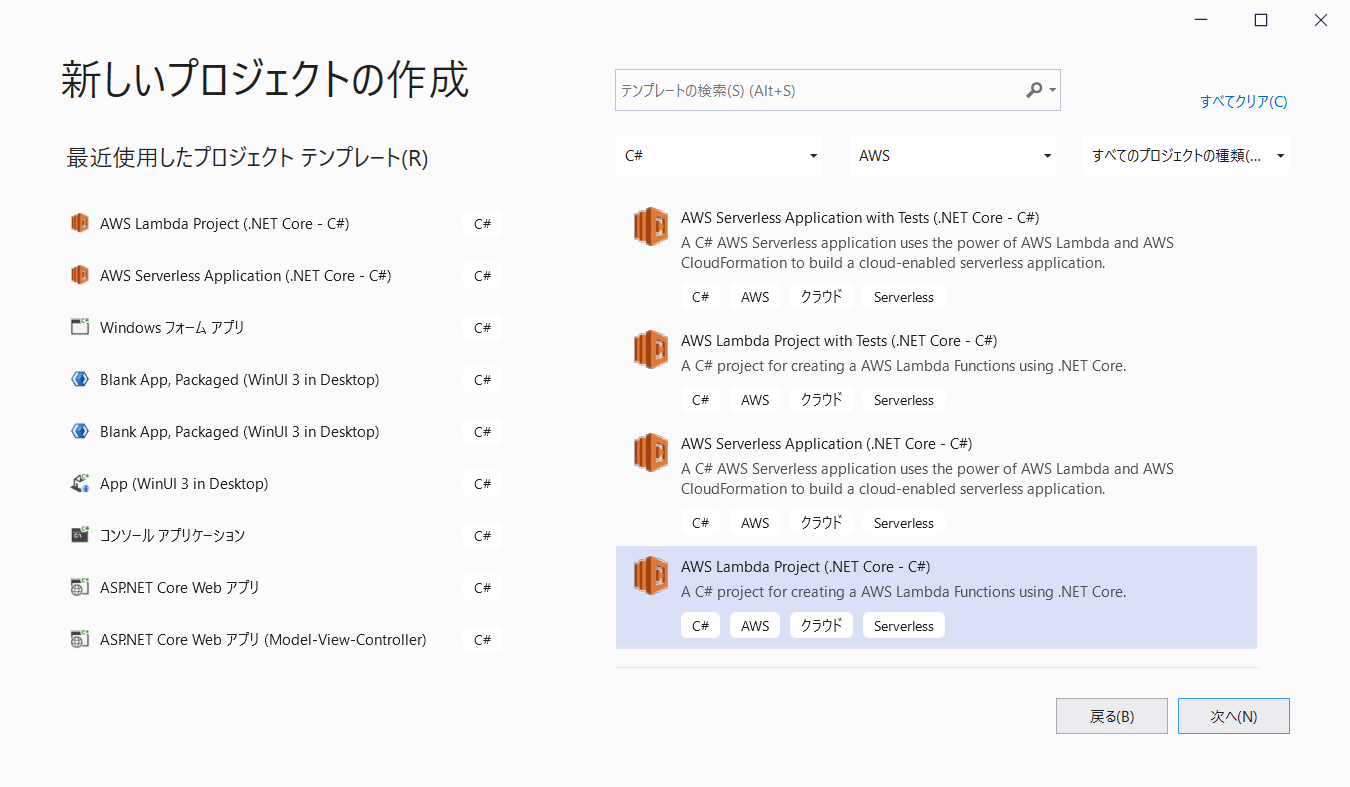Select AWS Serverless Application with Tests template
Screen dimensions: 1350x787
point(936,257)
